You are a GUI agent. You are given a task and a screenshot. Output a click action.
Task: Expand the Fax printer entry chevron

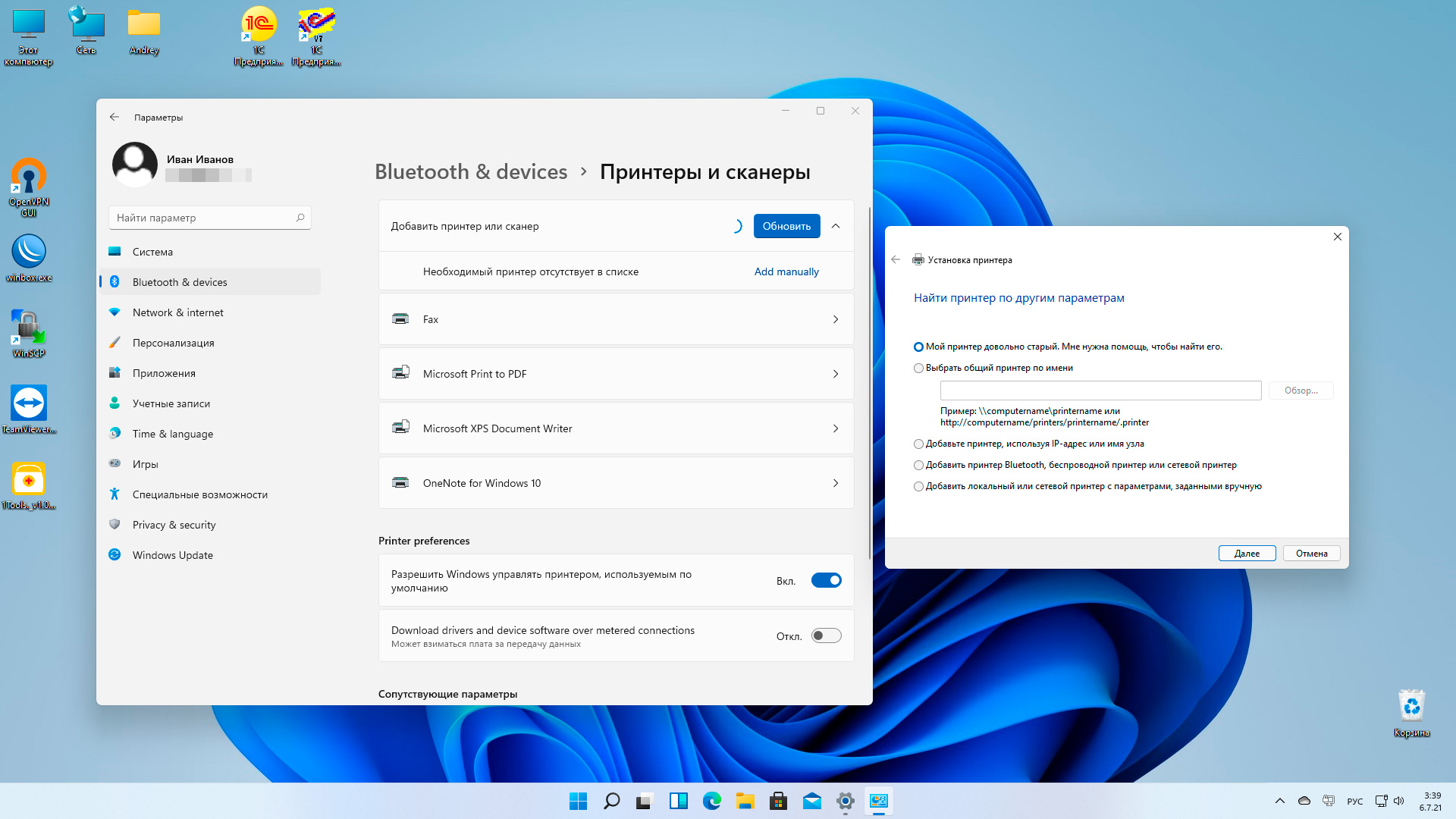click(x=836, y=319)
